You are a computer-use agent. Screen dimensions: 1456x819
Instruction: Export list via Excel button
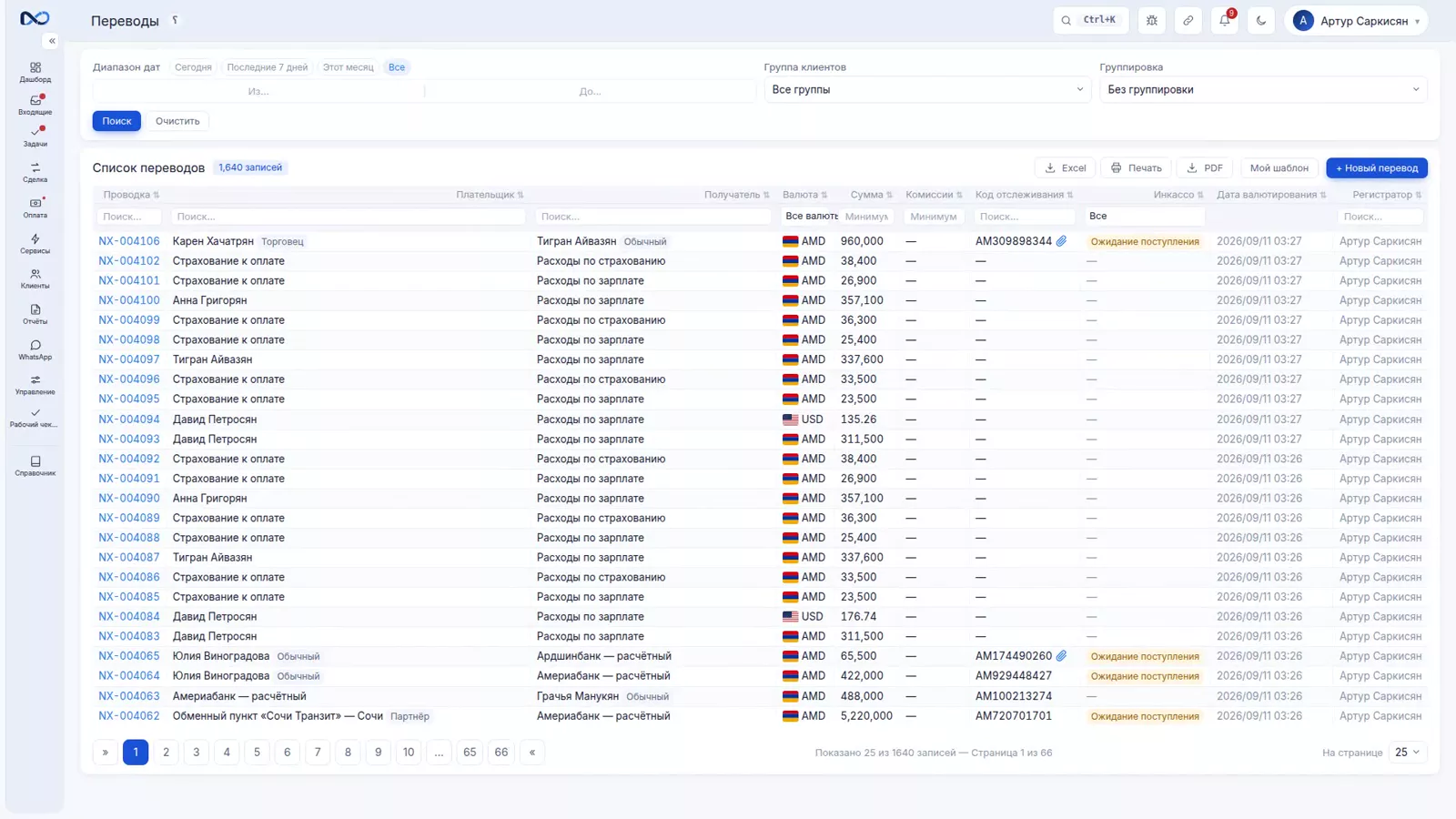(1065, 168)
